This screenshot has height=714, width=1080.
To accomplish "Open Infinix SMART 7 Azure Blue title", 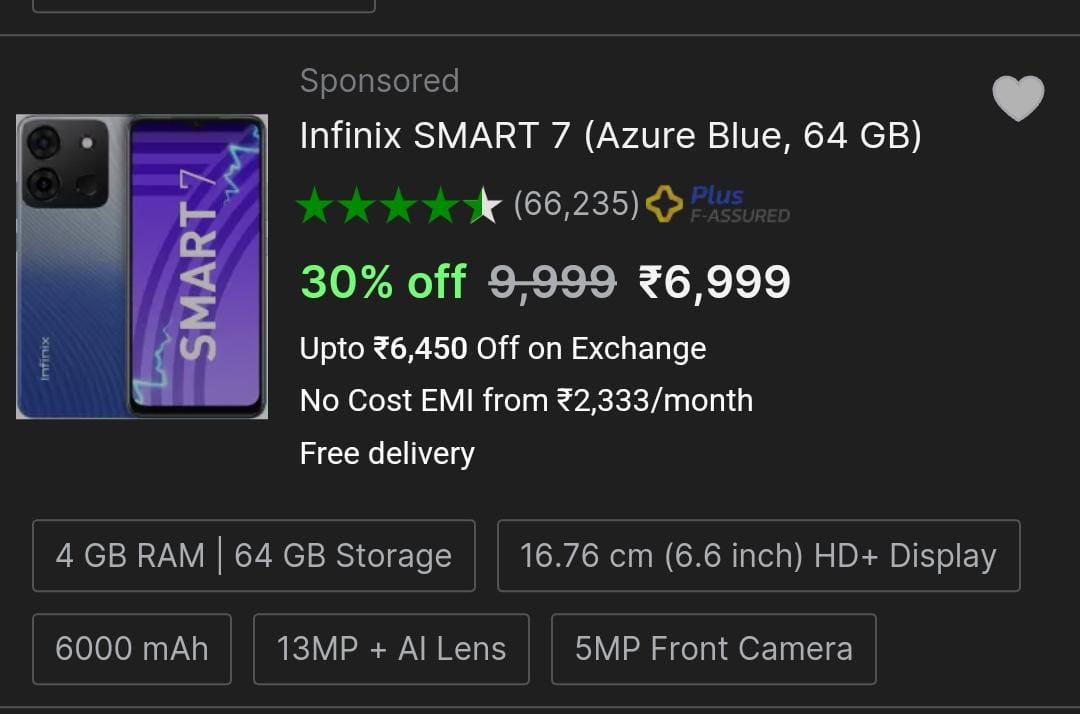I will tap(610, 136).
